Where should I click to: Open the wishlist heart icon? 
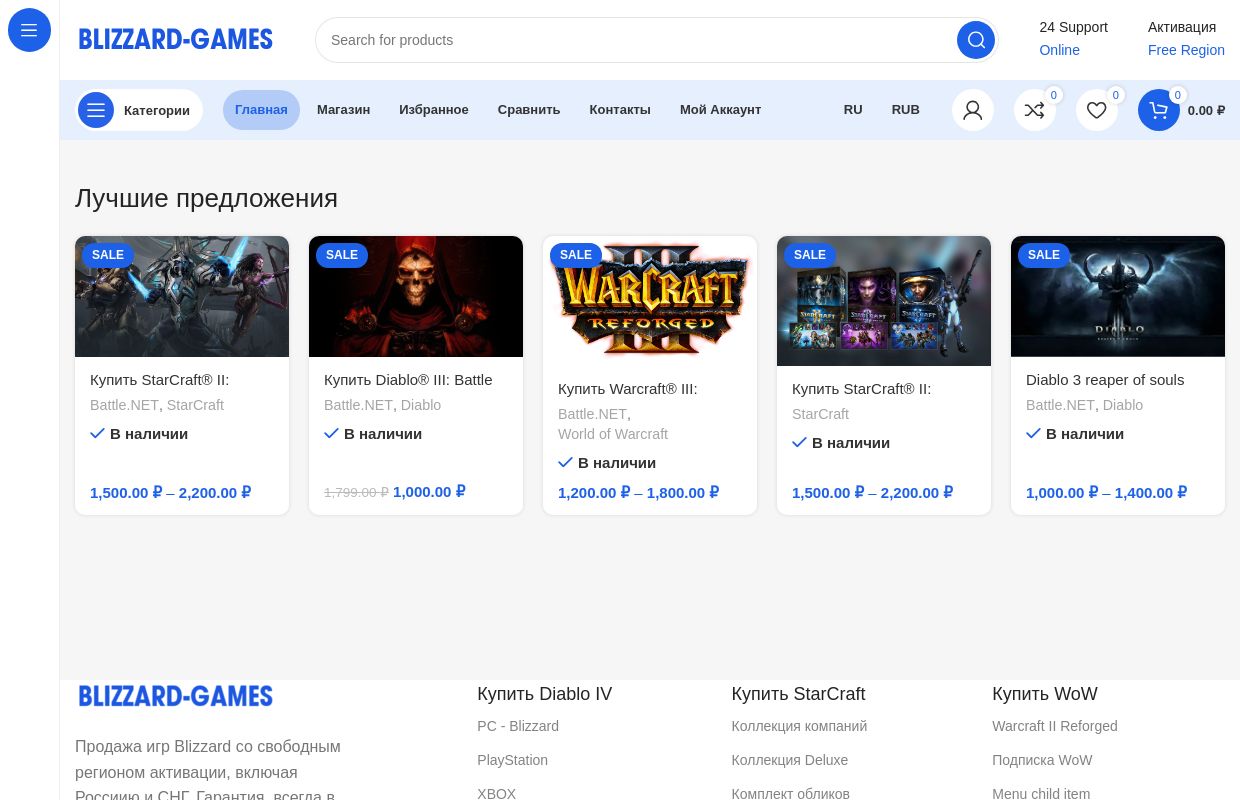[1097, 110]
